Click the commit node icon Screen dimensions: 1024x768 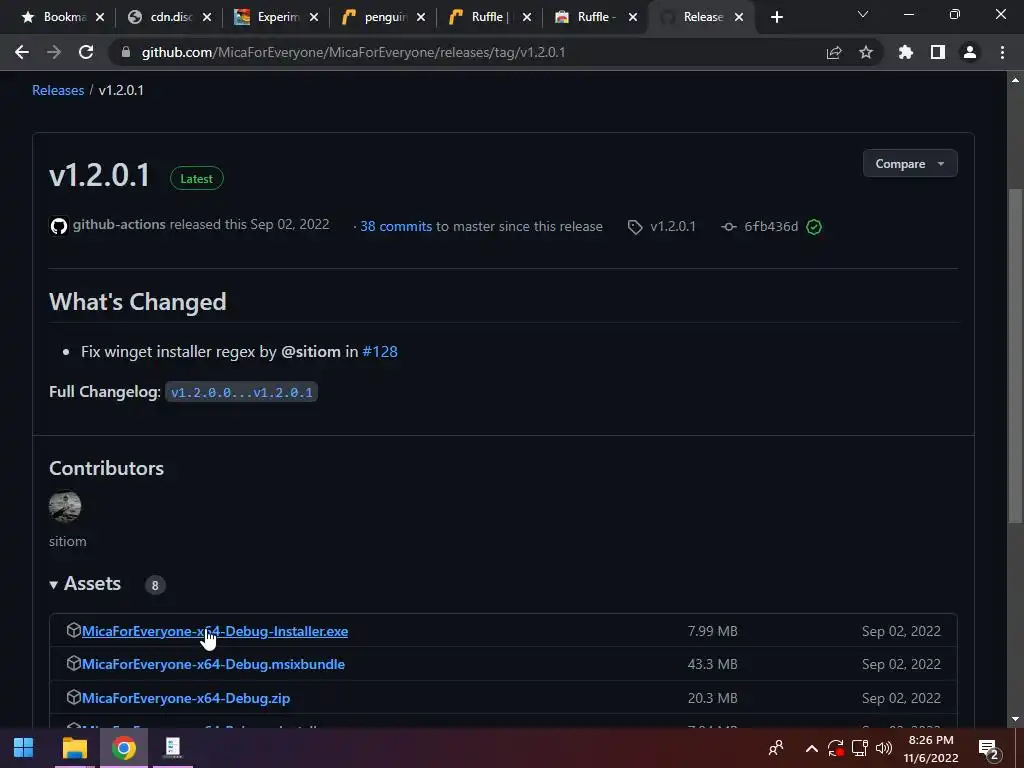pos(729,227)
